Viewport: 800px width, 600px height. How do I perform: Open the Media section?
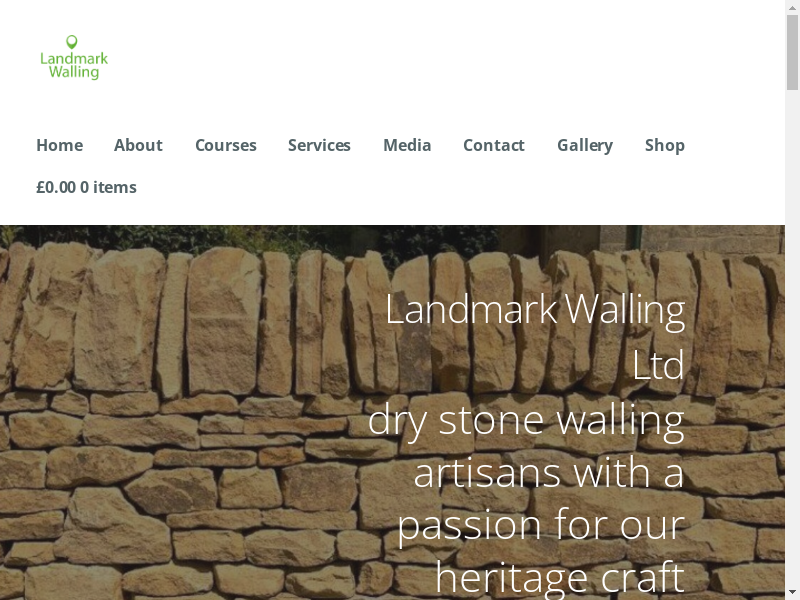click(407, 145)
